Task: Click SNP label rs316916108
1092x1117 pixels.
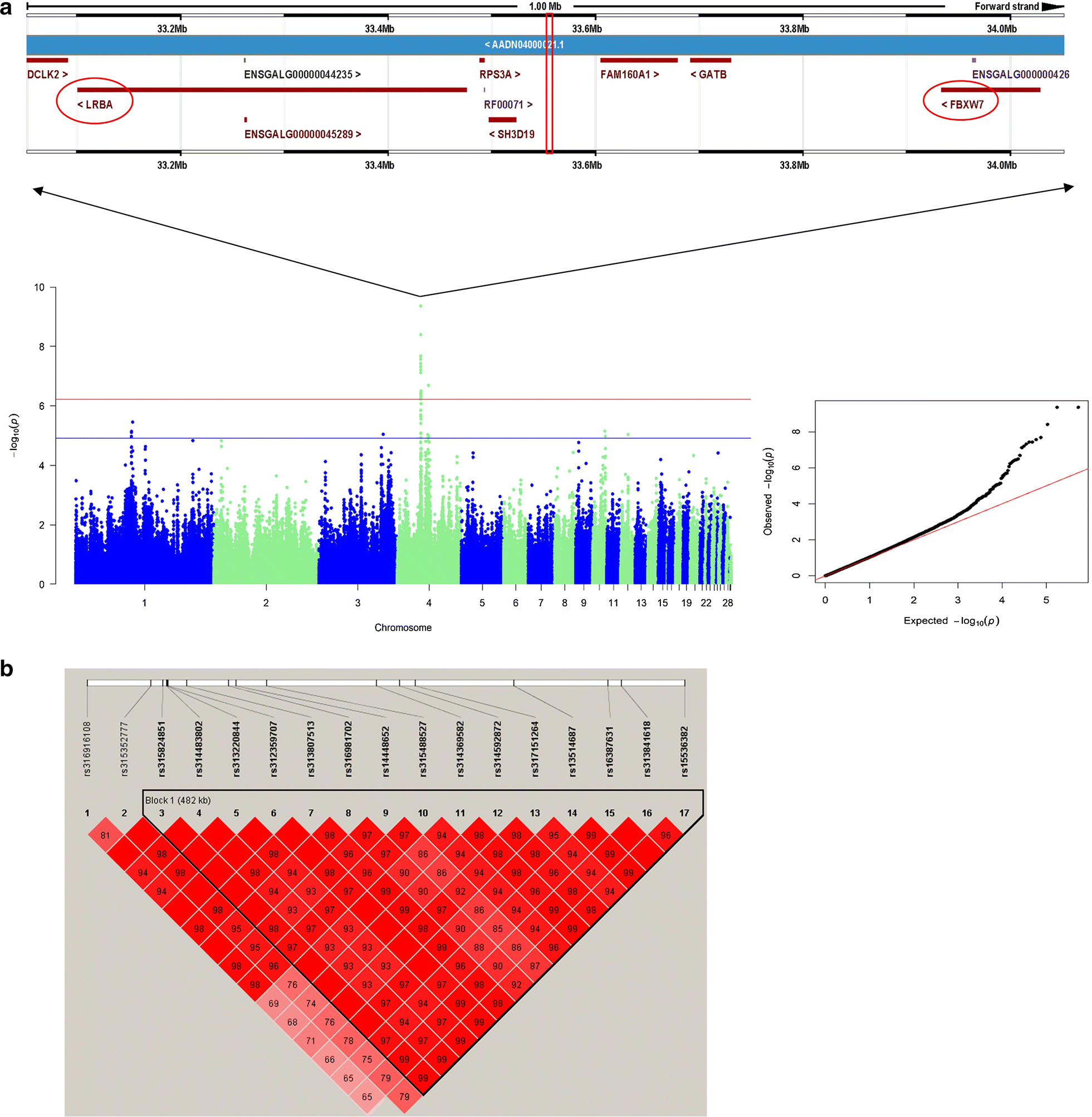Action: tap(87, 749)
